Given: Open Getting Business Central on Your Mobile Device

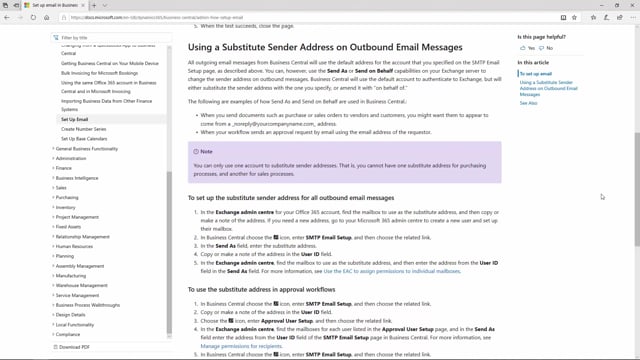Looking at the screenshot, I should click(x=110, y=63).
